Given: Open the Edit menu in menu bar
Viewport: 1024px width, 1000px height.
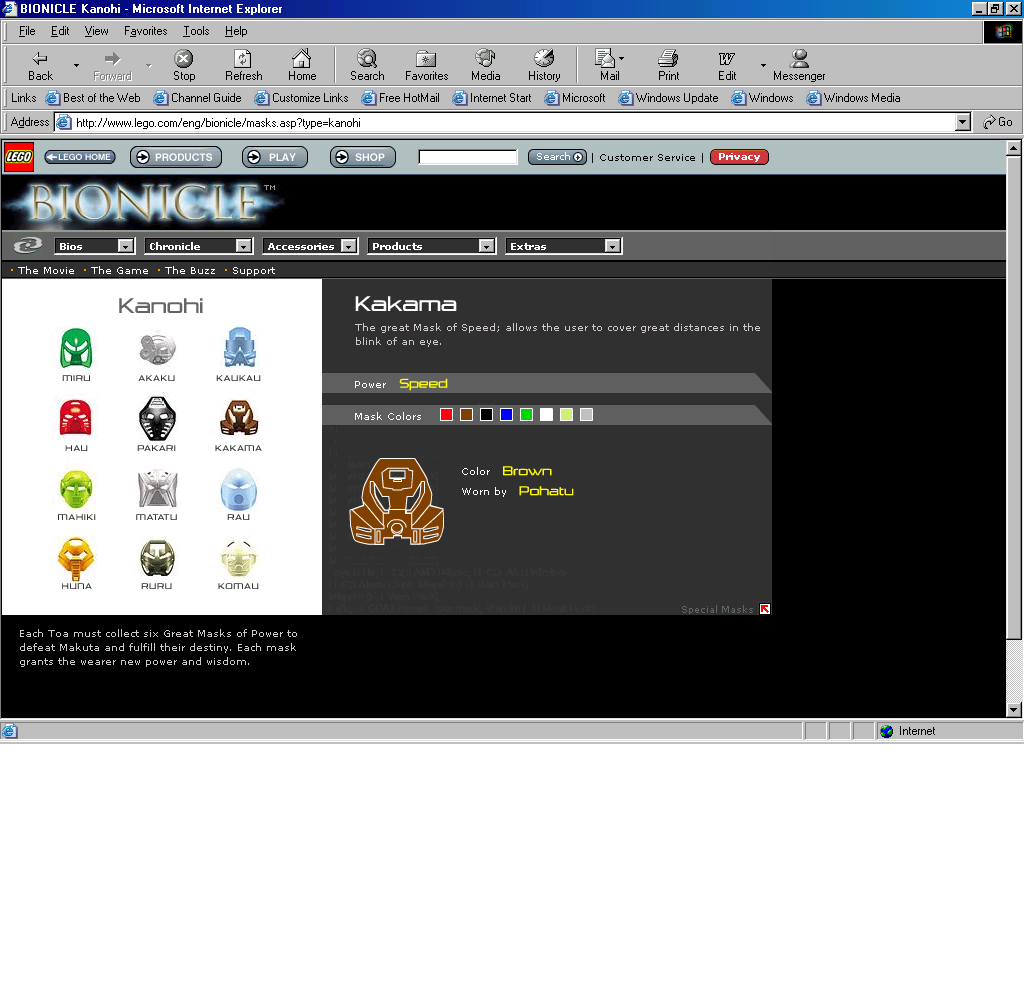Looking at the screenshot, I should click(60, 31).
